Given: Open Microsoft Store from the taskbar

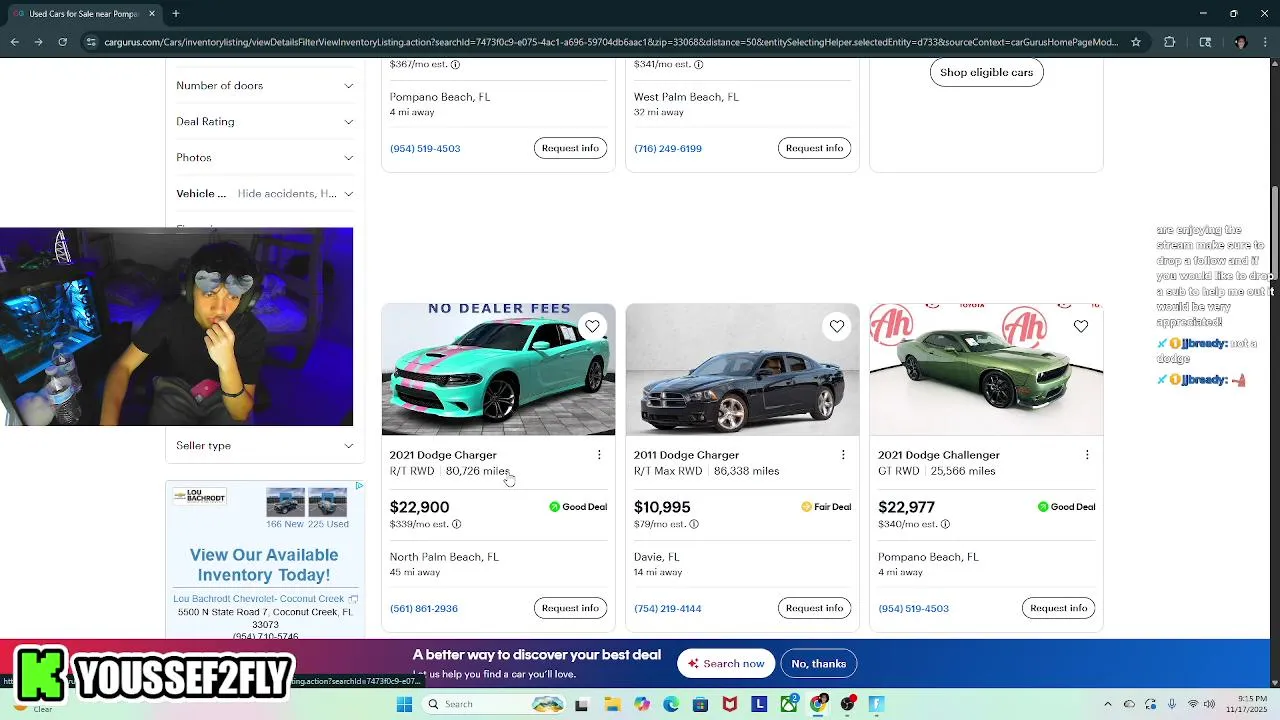Looking at the screenshot, I should point(700,704).
